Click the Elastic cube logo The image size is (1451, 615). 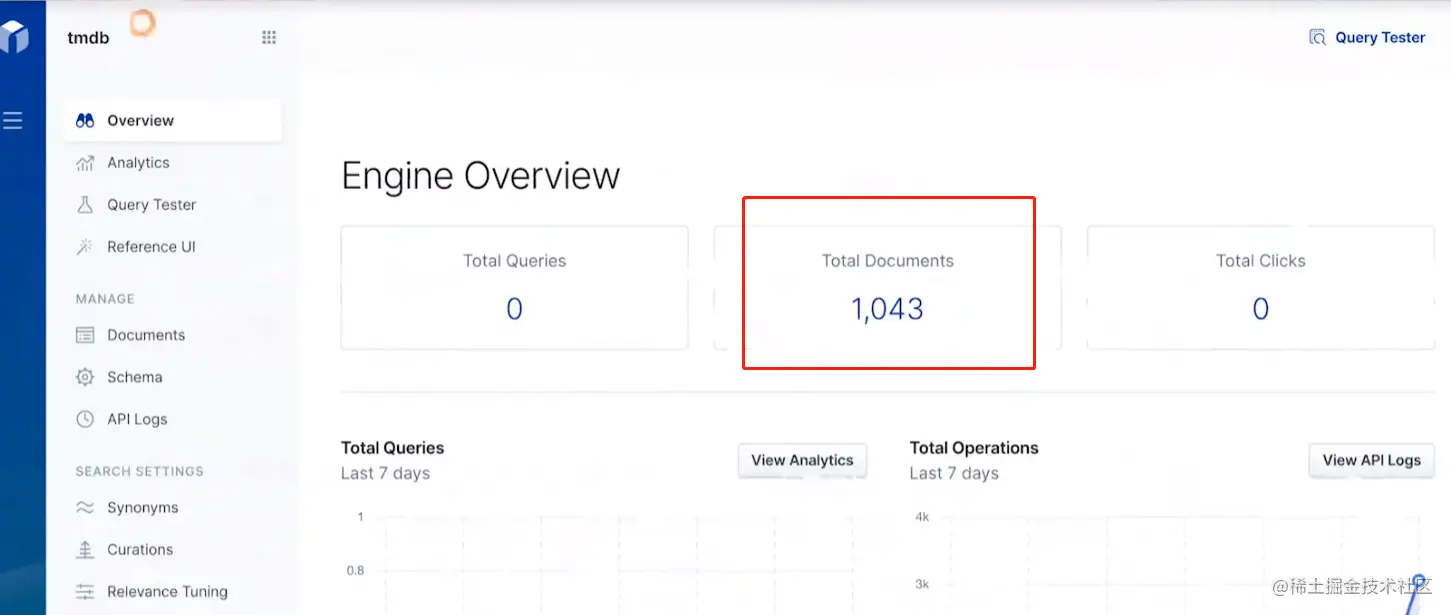coord(14,37)
